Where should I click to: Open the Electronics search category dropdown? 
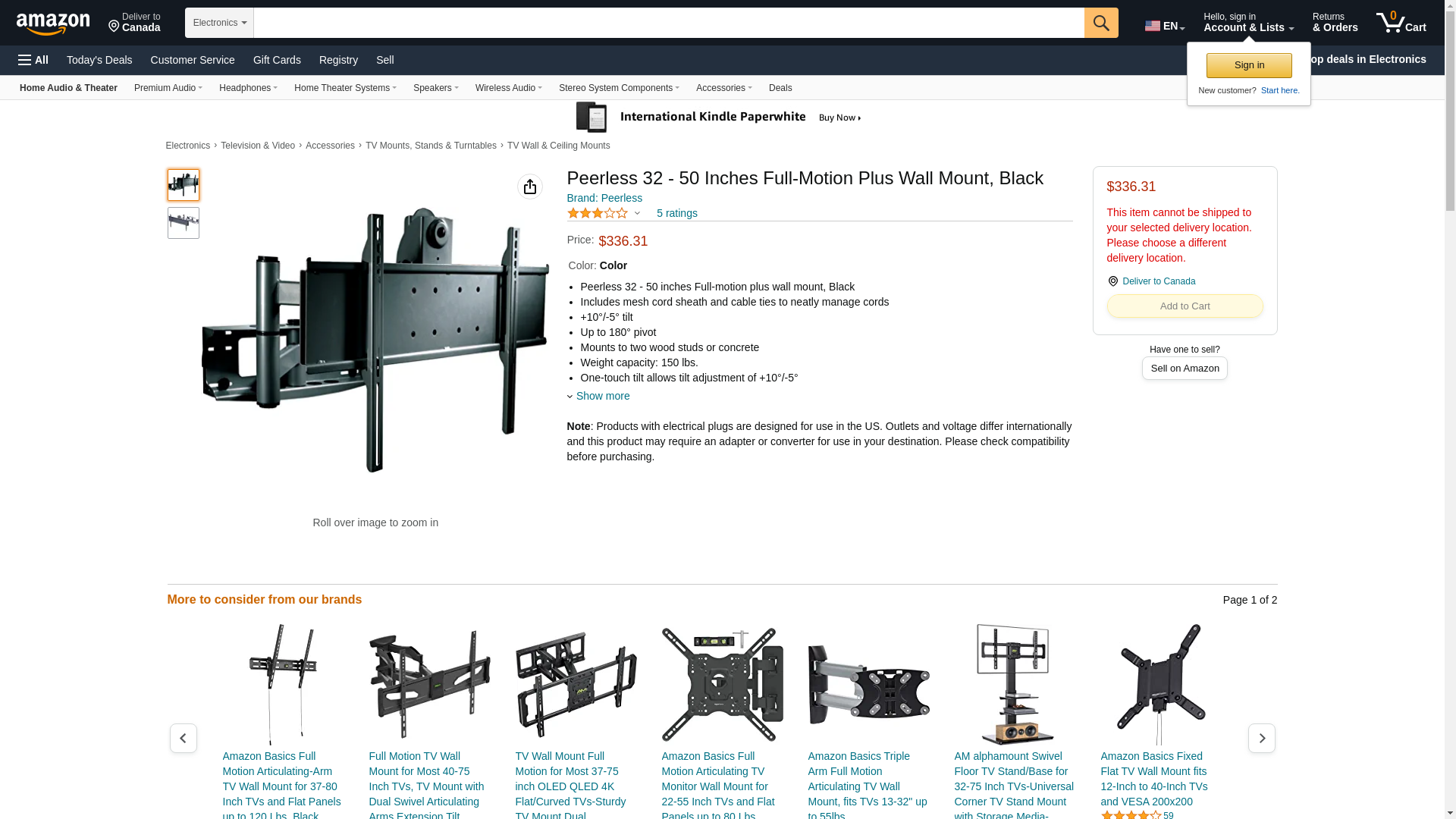click(x=219, y=23)
